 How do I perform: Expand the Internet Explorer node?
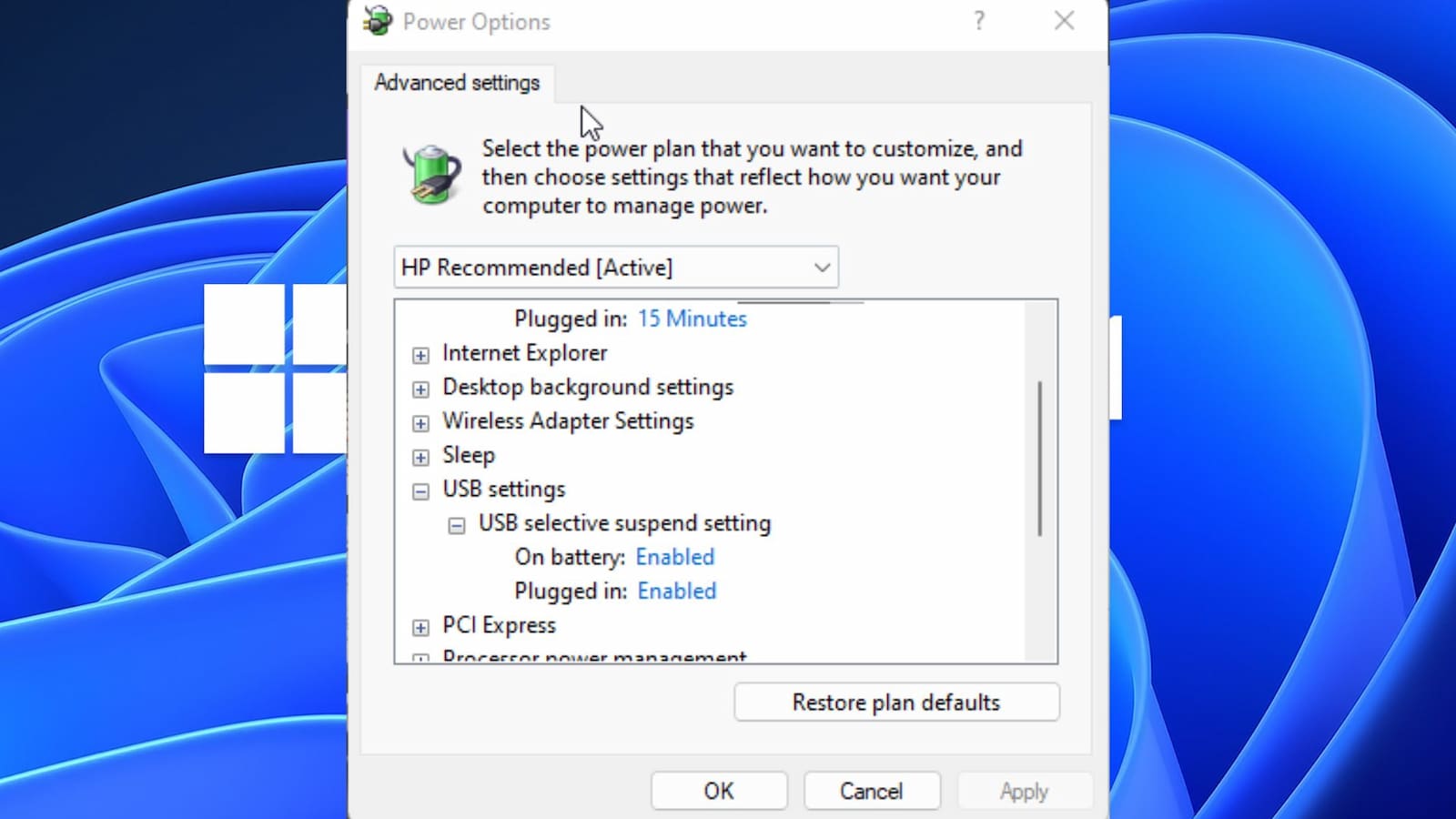[x=420, y=355]
